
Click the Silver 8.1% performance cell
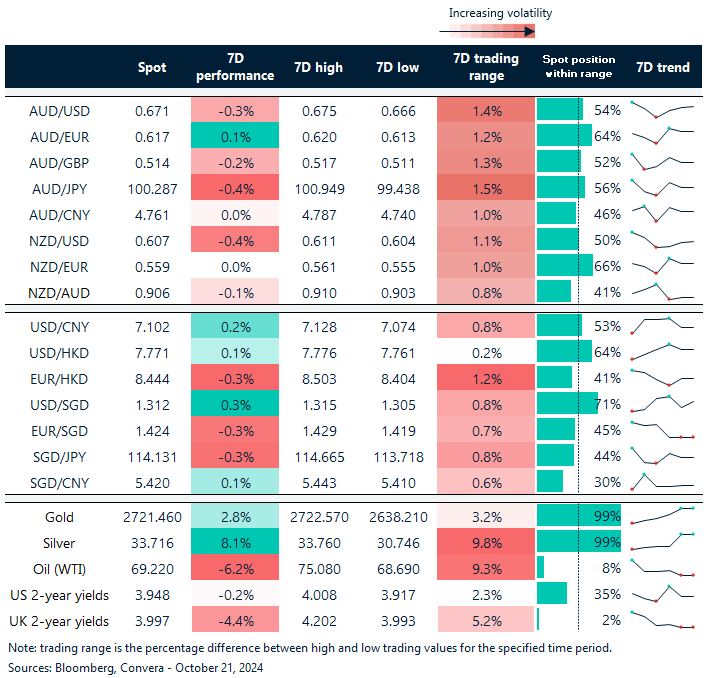tap(234, 543)
